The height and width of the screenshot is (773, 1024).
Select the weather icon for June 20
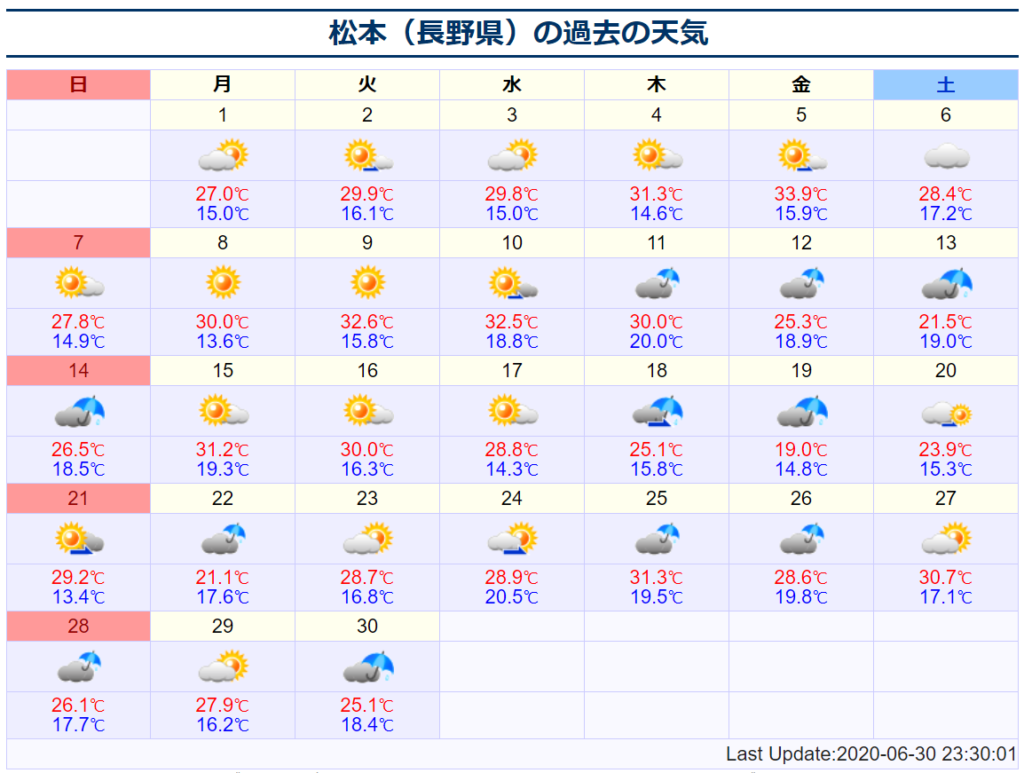pyautogui.click(x=945, y=411)
